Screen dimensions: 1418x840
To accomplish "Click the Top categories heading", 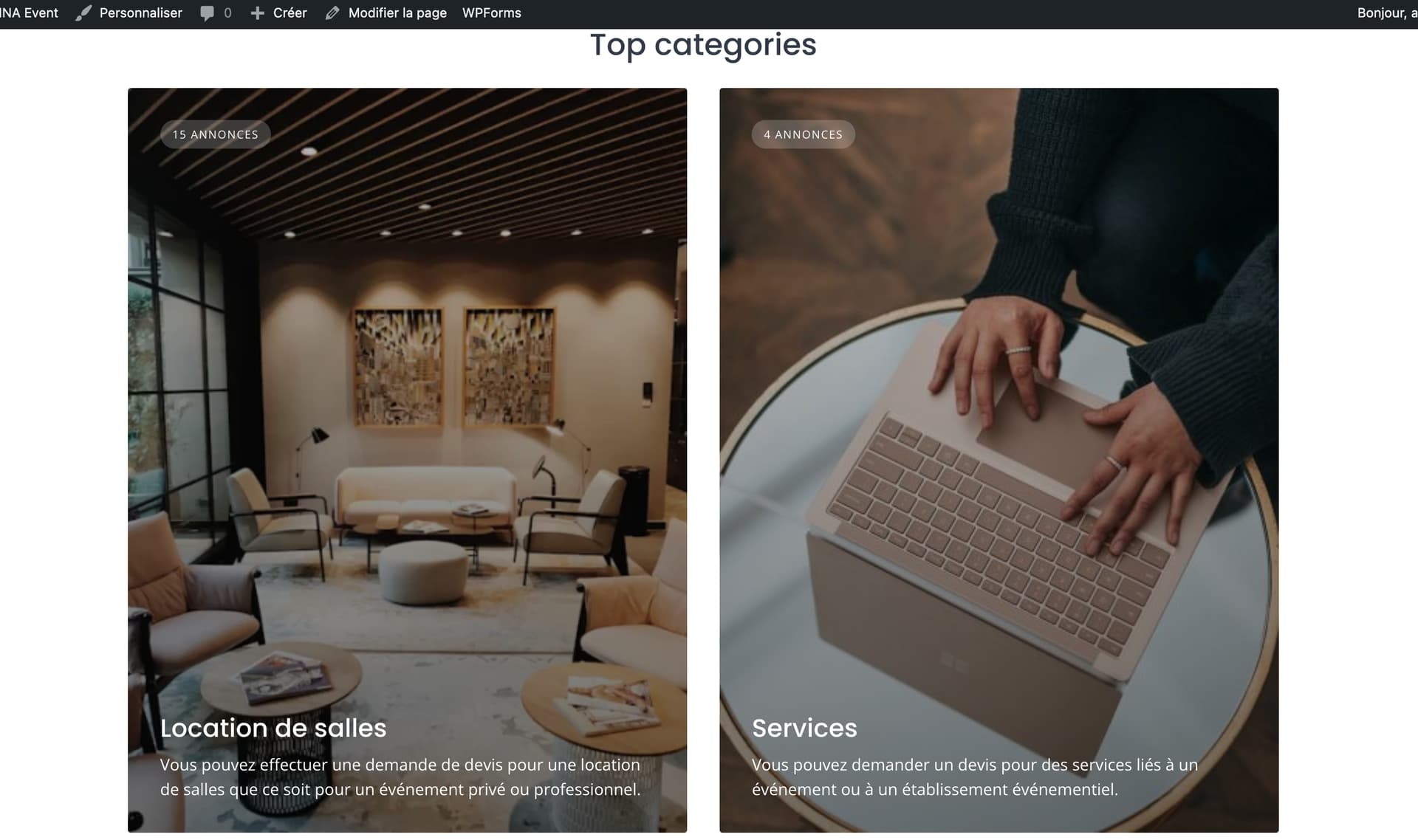I will tap(703, 45).
